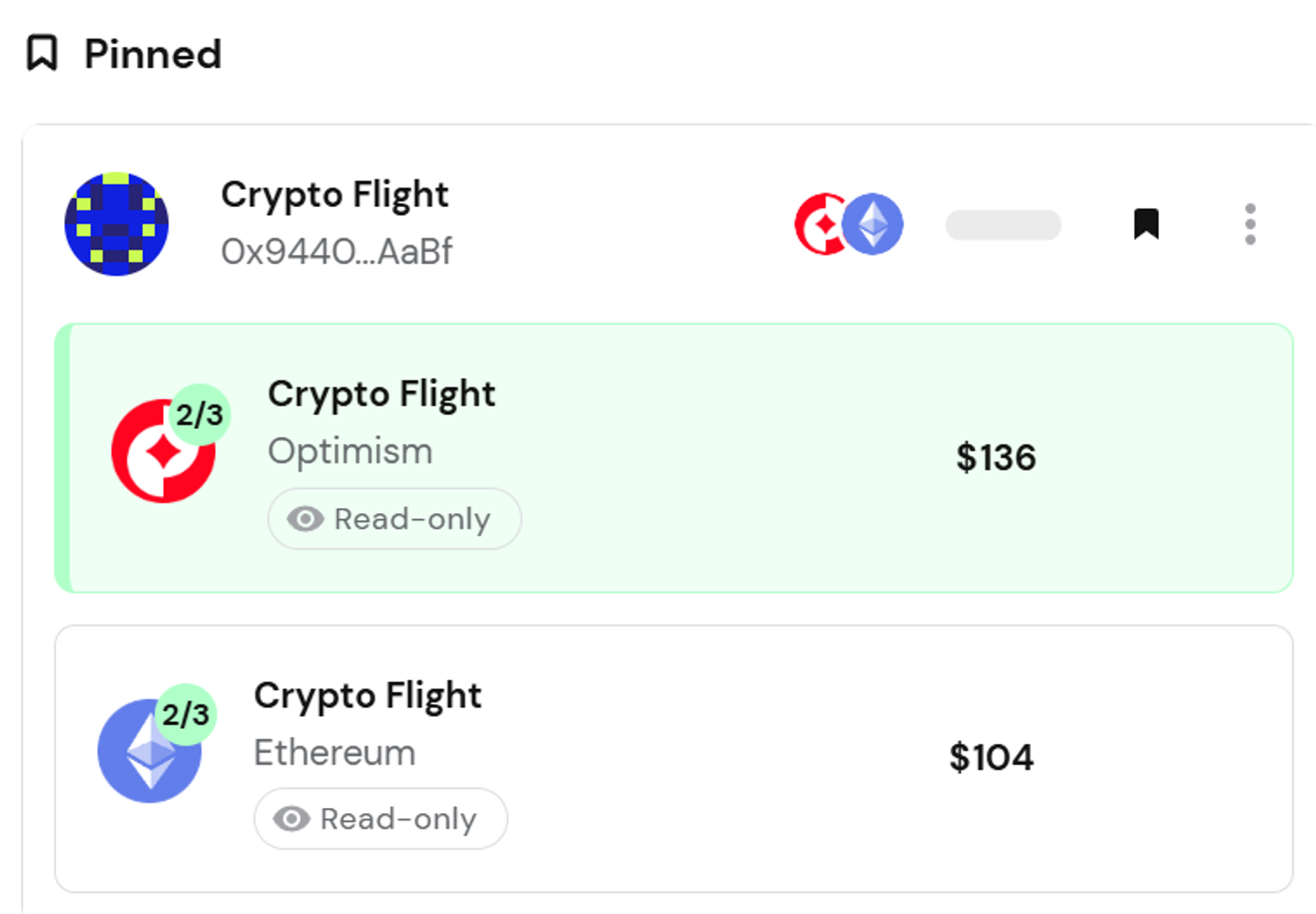Click the small Optimism chain icon in the header row

817,224
